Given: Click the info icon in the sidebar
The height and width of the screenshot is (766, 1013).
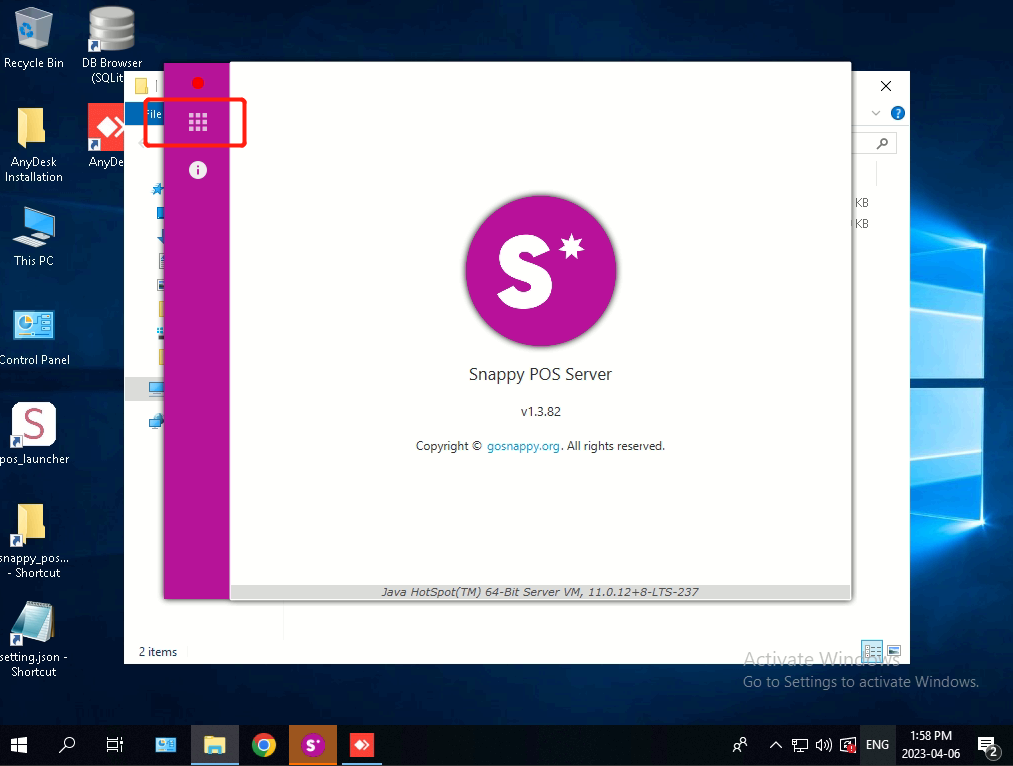Looking at the screenshot, I should pyautogui.click(x=198, y=170).
